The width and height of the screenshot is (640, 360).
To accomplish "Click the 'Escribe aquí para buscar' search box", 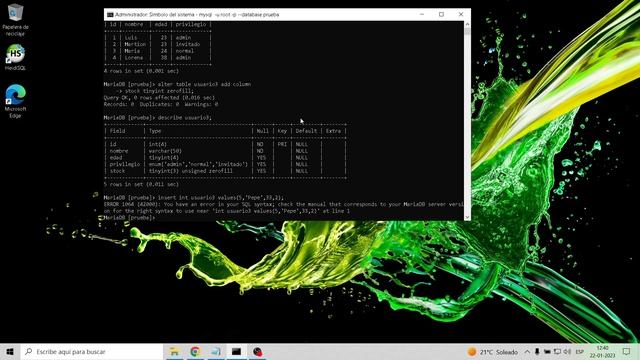I will [x=92, y=351].
